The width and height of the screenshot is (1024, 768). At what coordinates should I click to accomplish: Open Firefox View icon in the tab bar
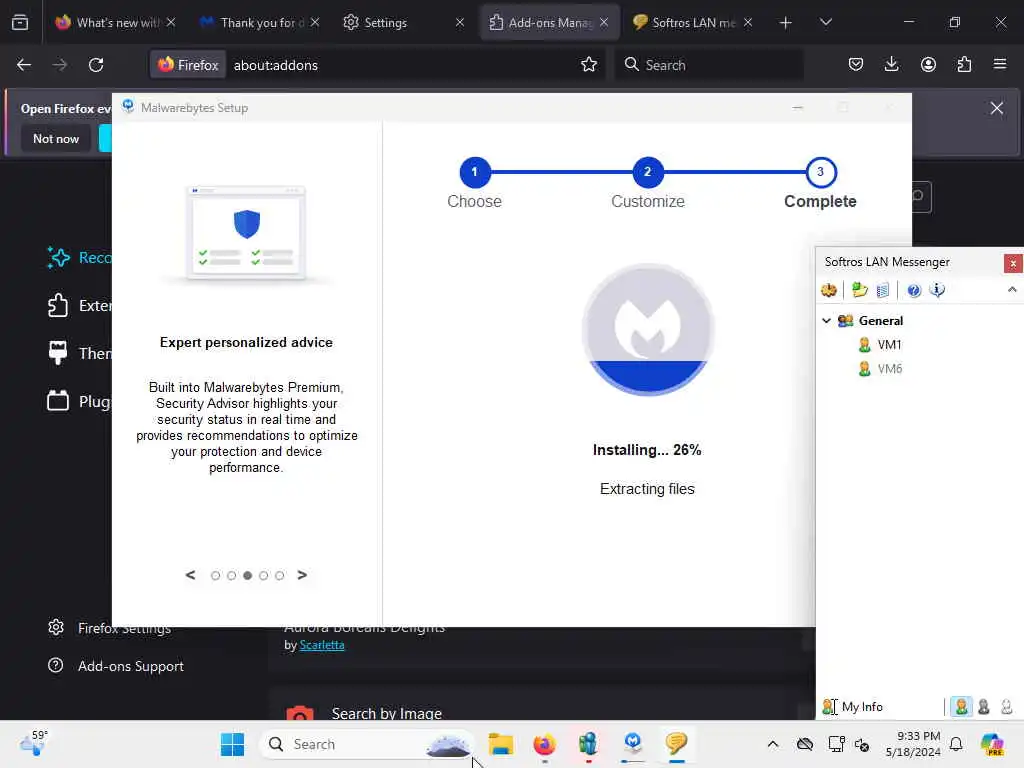tap(20, 23)
